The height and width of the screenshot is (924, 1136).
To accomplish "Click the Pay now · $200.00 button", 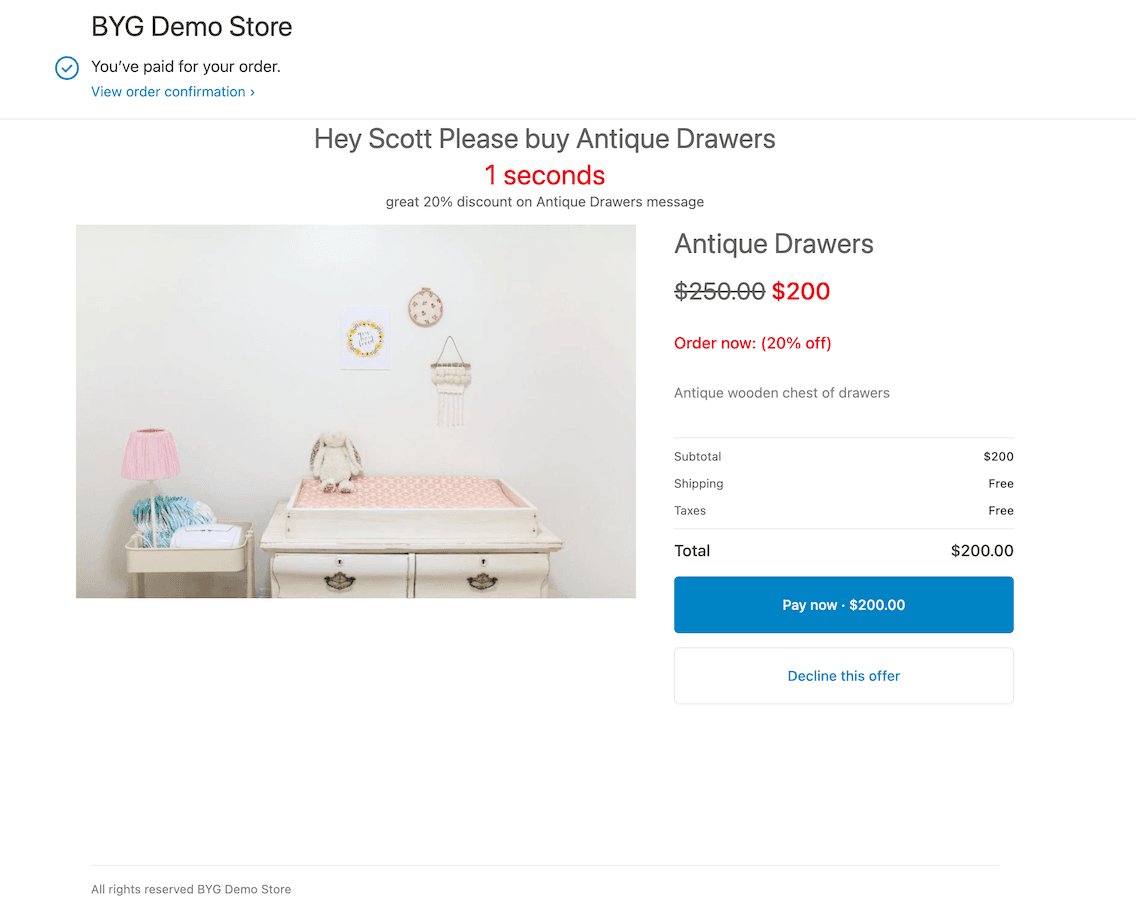I will pos(843,605).
